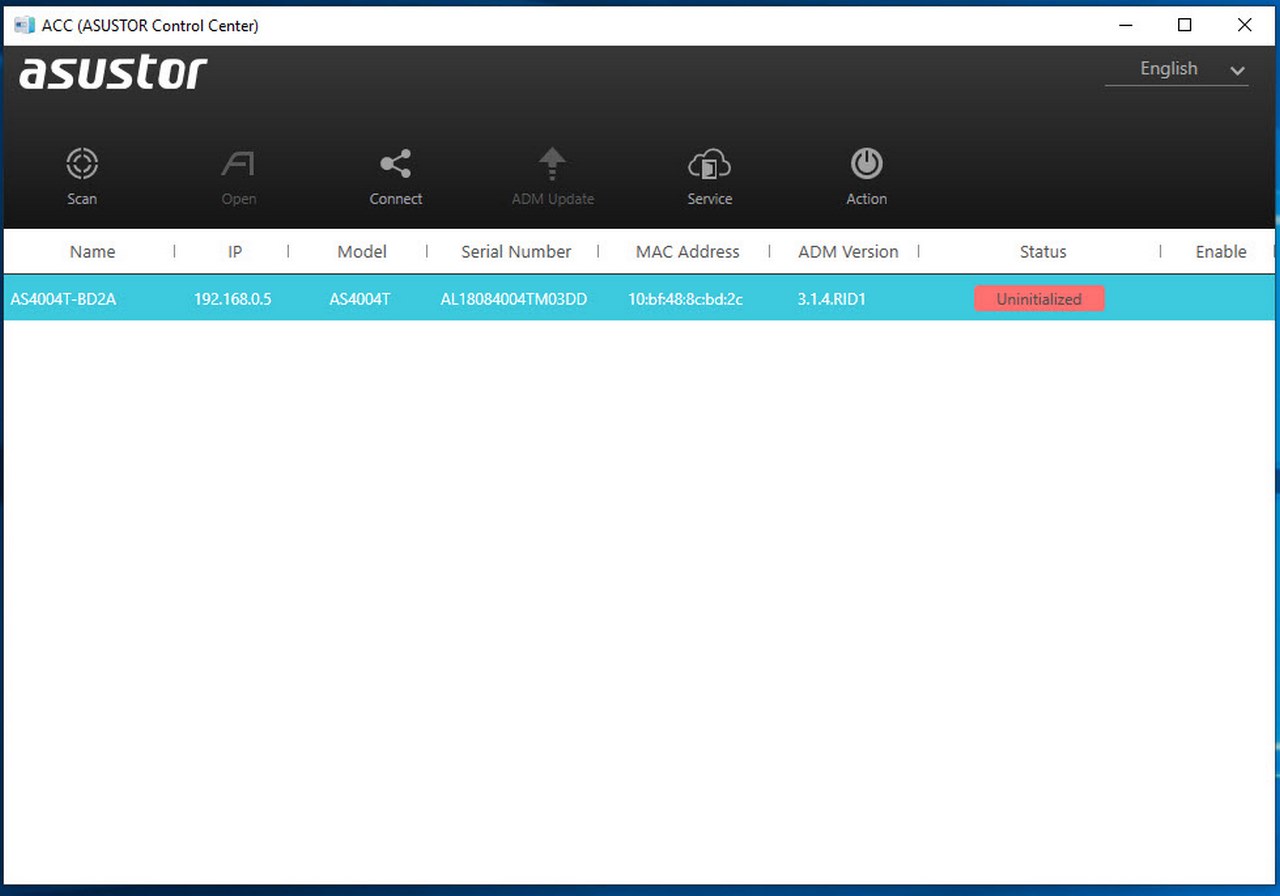Click the Connect share icon
The height and width of the screenshot is (896, 1280).
[396, 164]
